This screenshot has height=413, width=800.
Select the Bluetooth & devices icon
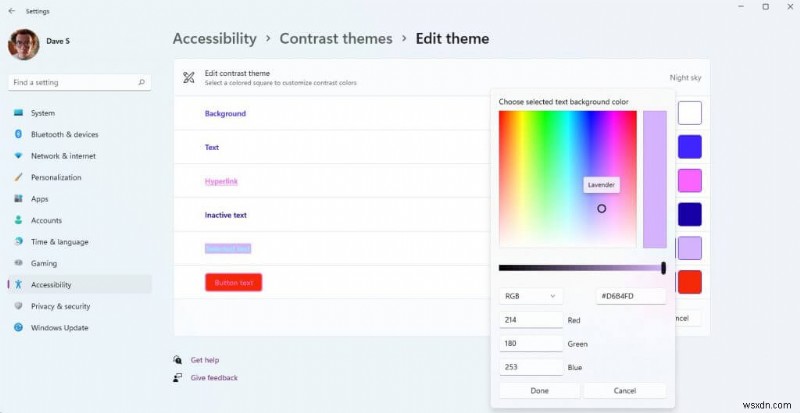18,134
